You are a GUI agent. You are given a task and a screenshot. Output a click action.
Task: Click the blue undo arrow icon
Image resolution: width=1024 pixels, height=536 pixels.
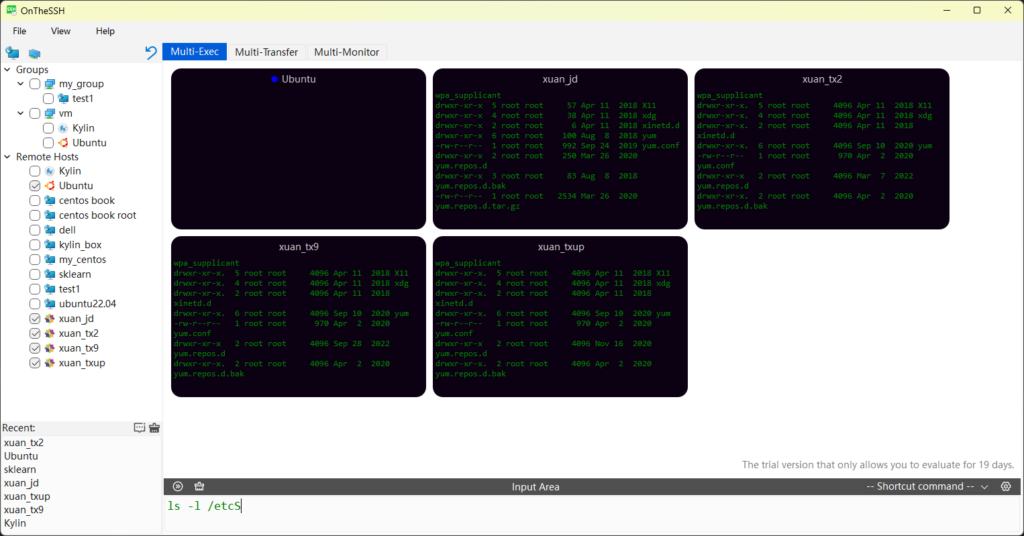click(x=151, y=52)
